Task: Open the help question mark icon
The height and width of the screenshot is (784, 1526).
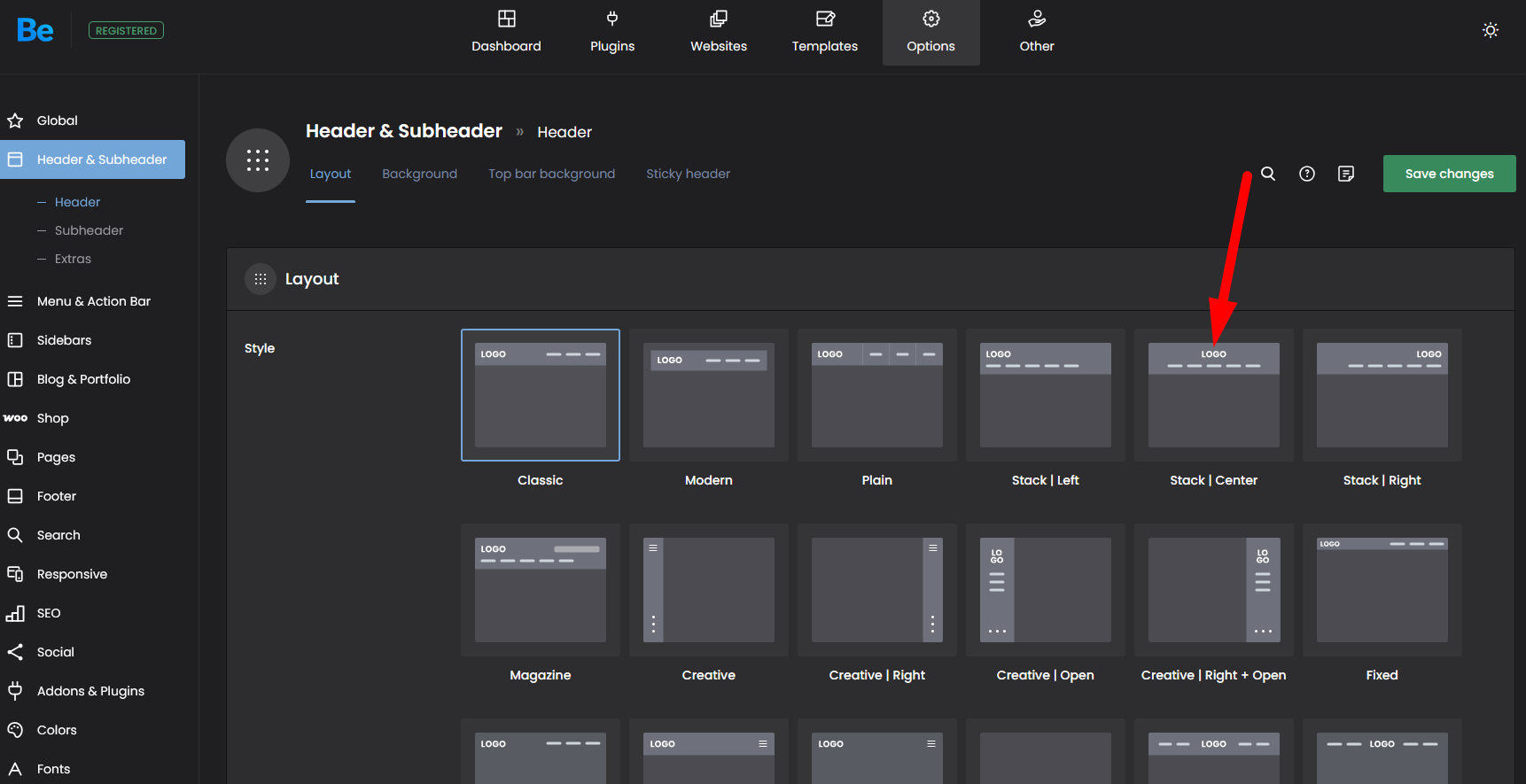Action: 1307,174
